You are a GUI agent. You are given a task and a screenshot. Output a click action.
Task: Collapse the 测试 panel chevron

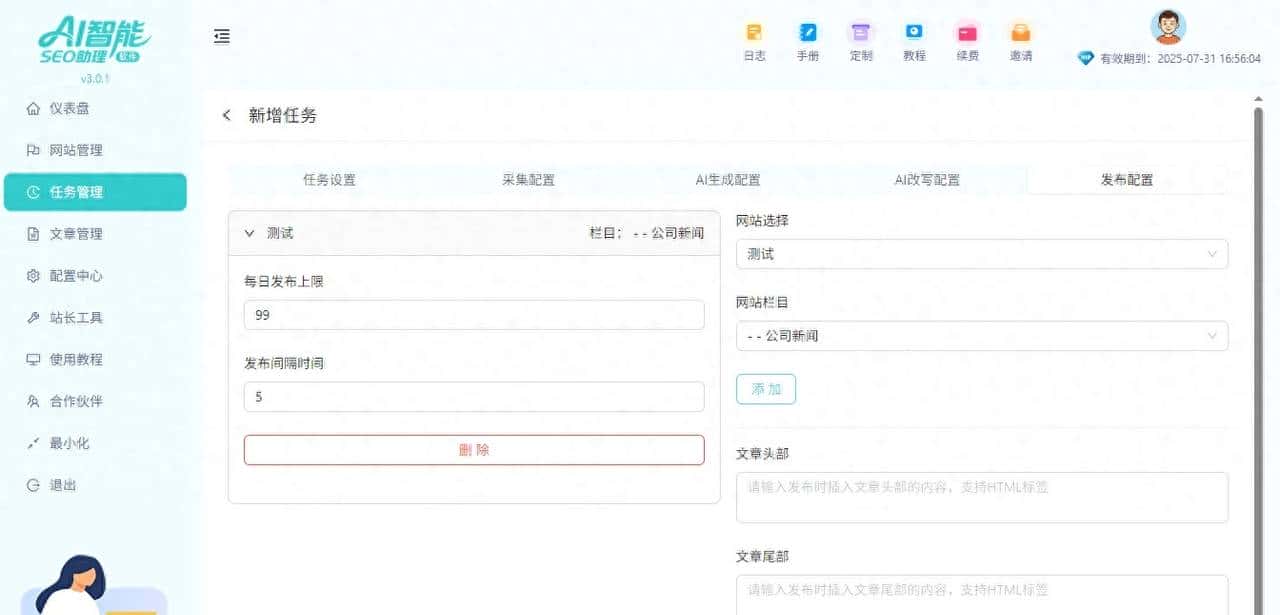(x=249, y=233)
